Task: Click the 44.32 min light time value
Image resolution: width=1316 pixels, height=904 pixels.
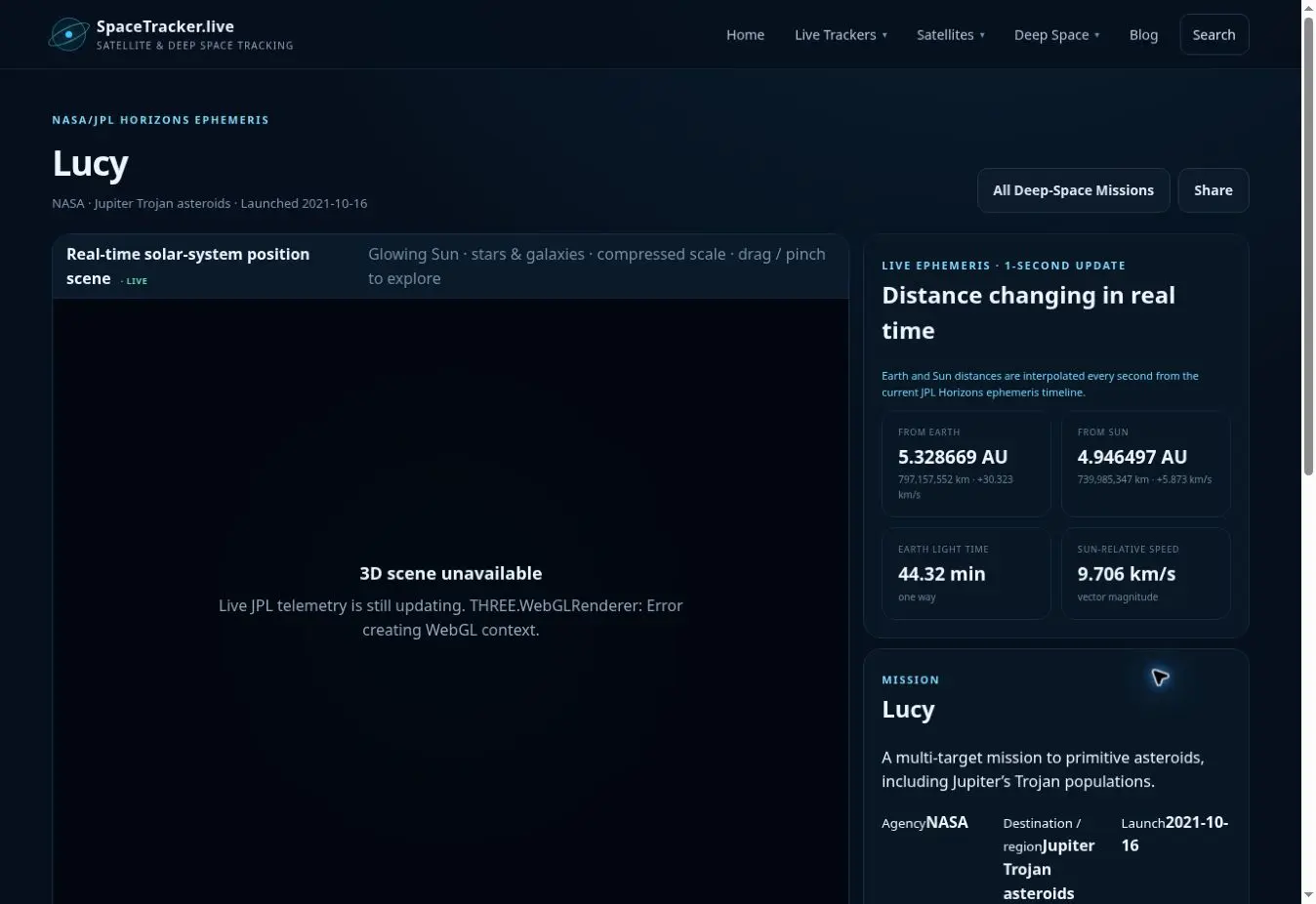Action: point(941,574)
